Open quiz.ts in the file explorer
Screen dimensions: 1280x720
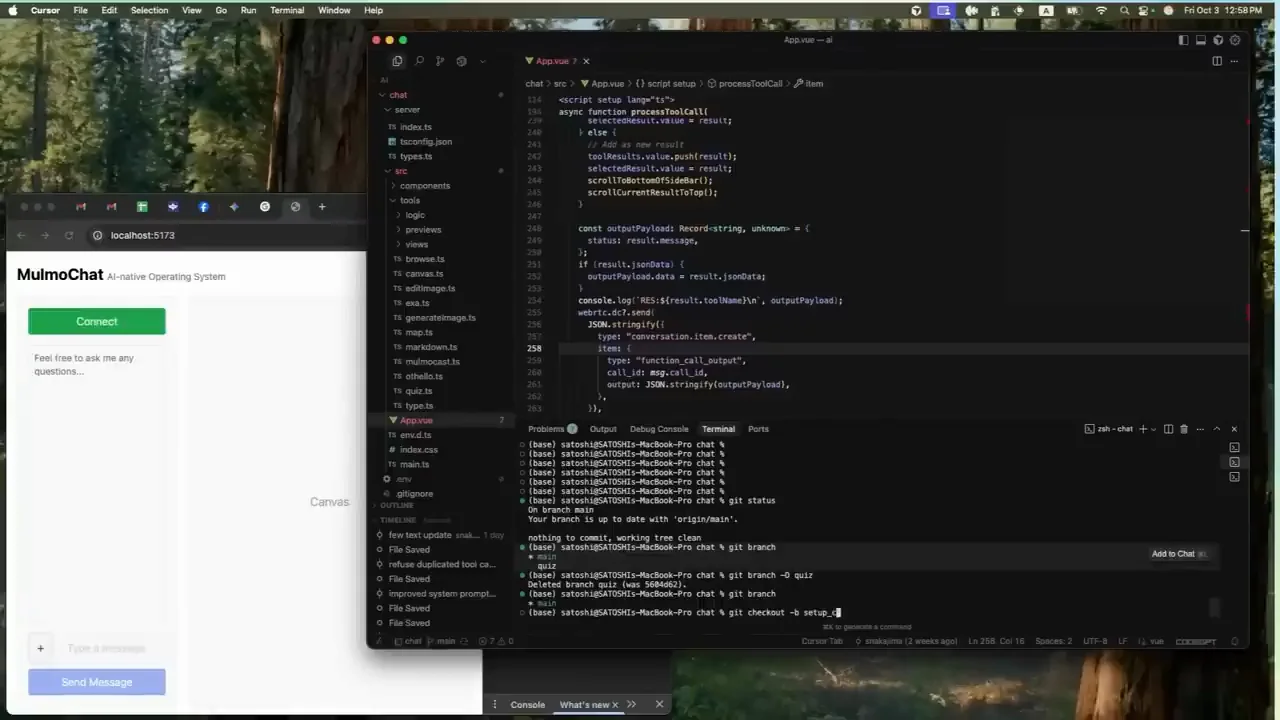[x=419, y=391]
